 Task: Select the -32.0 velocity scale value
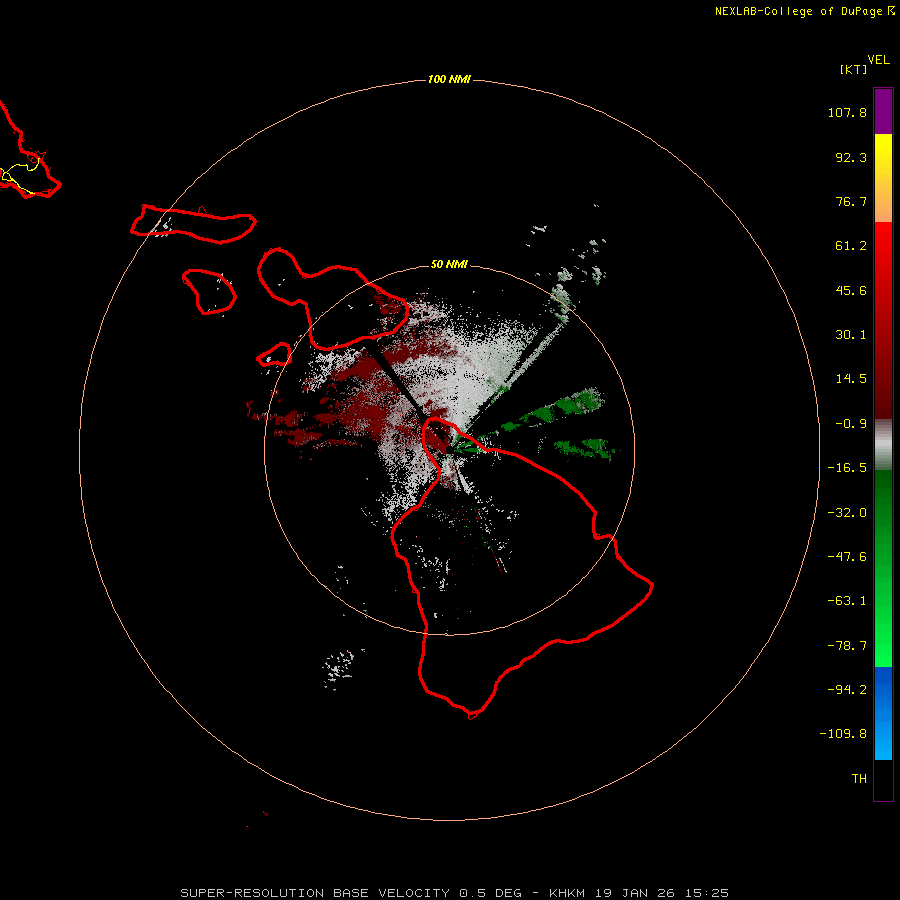point(847,513)
